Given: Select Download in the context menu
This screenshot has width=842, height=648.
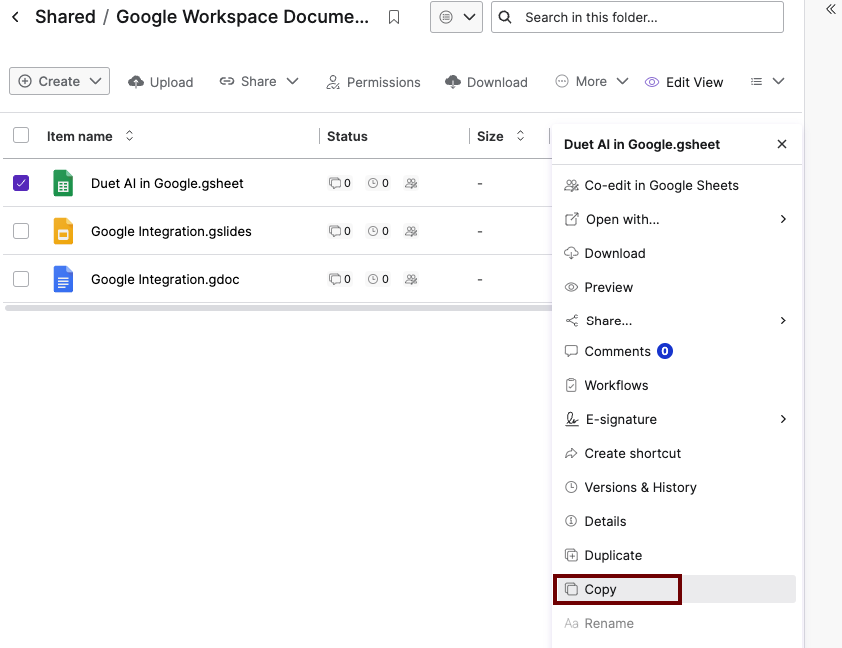Looking at the screenshot, I should (x=677, y=253).
